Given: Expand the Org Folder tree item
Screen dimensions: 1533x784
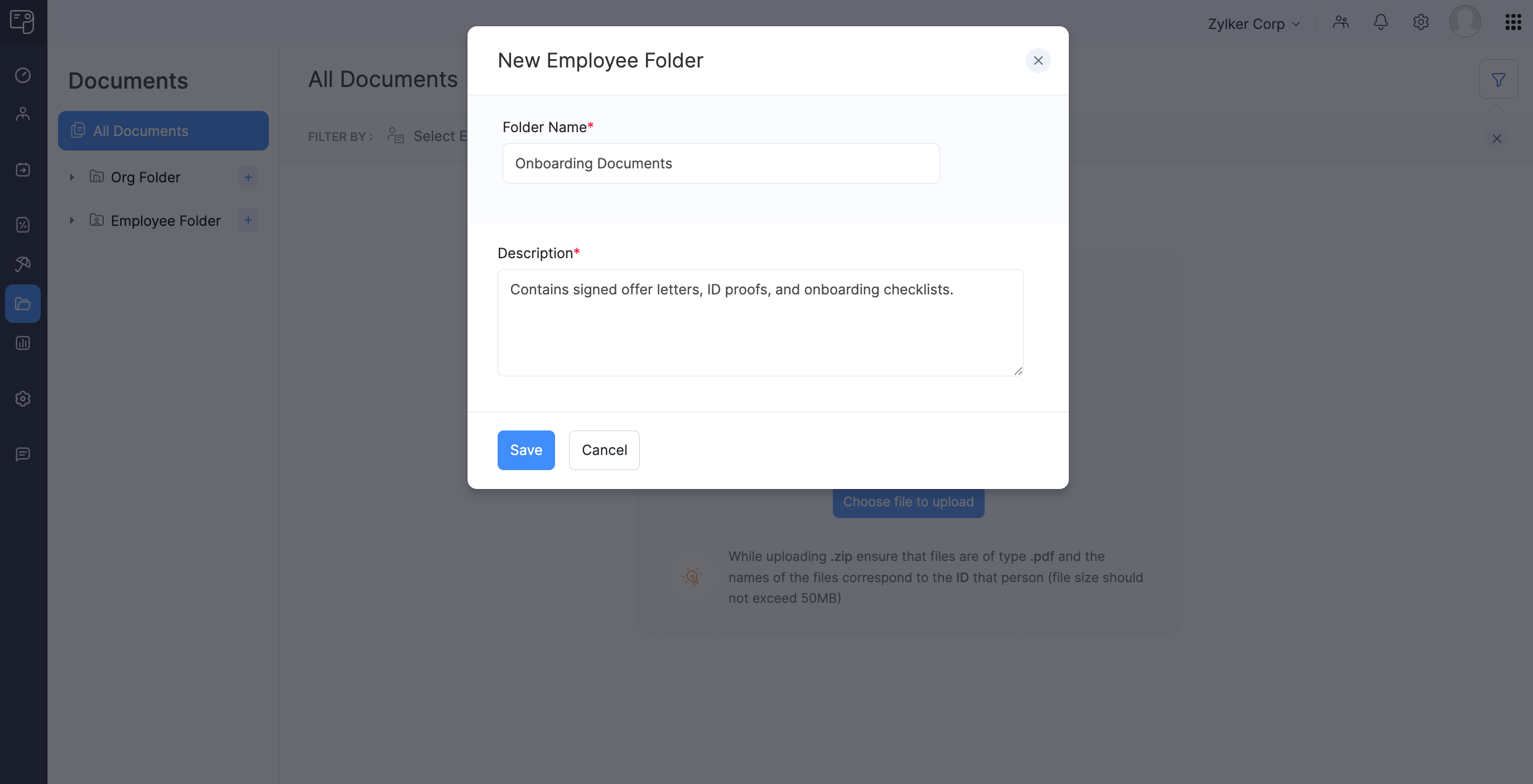Looking at the screenshot, I should click(72, 177).
